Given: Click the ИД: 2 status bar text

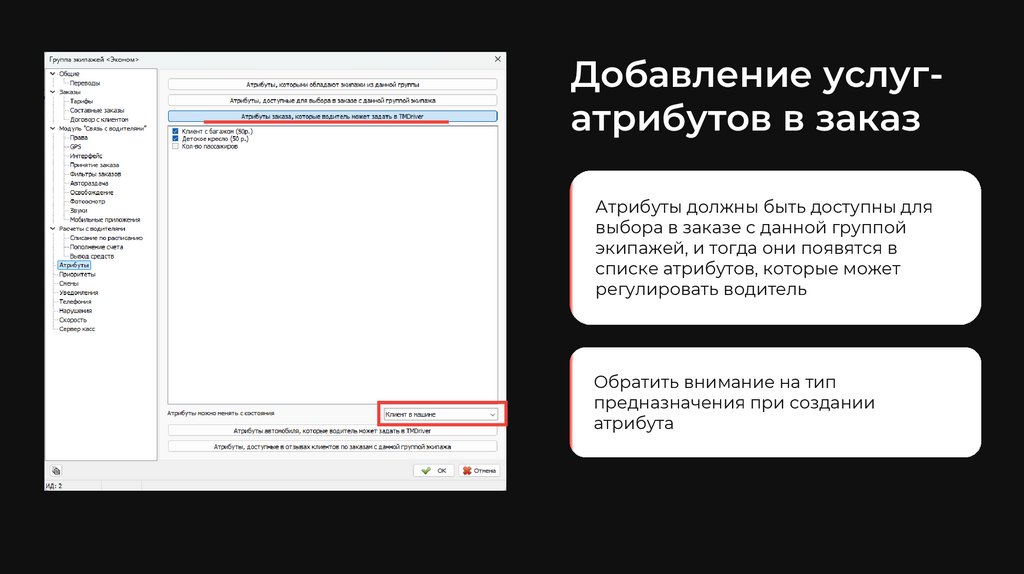Looking at the screenshot, I should pos(54,486).
